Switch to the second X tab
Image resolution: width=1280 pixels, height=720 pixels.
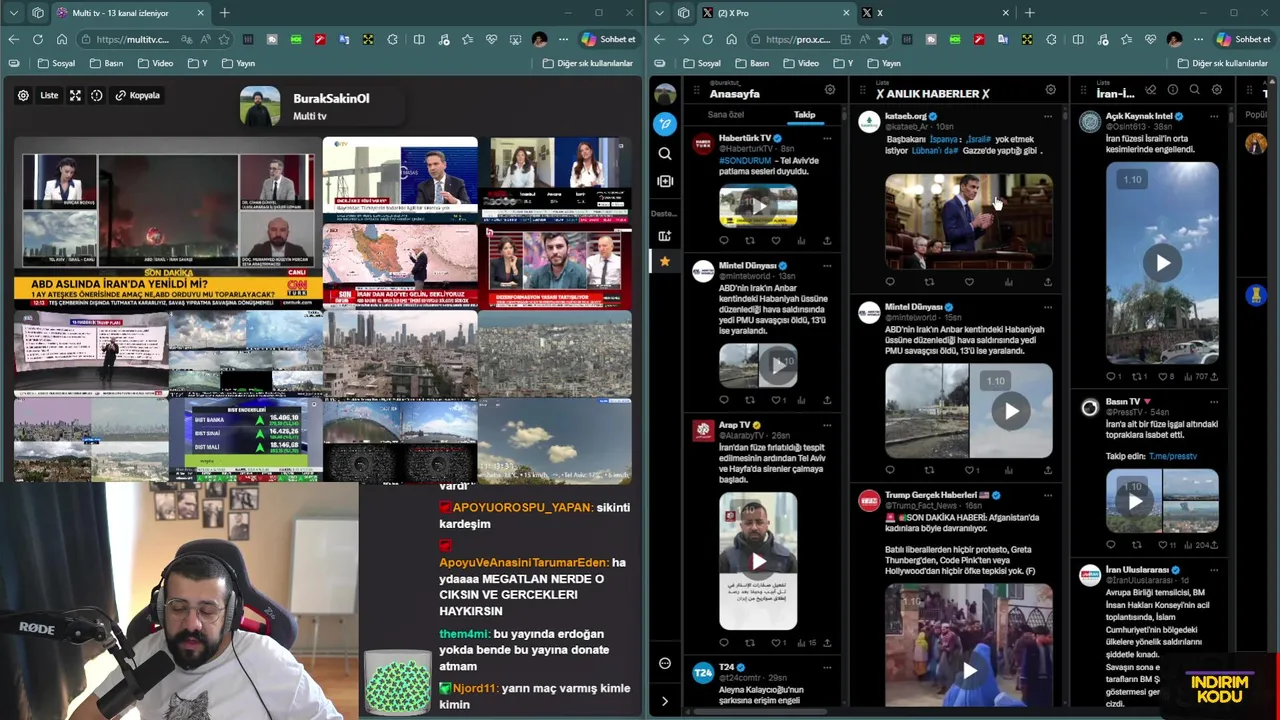[x=935, y=13]
